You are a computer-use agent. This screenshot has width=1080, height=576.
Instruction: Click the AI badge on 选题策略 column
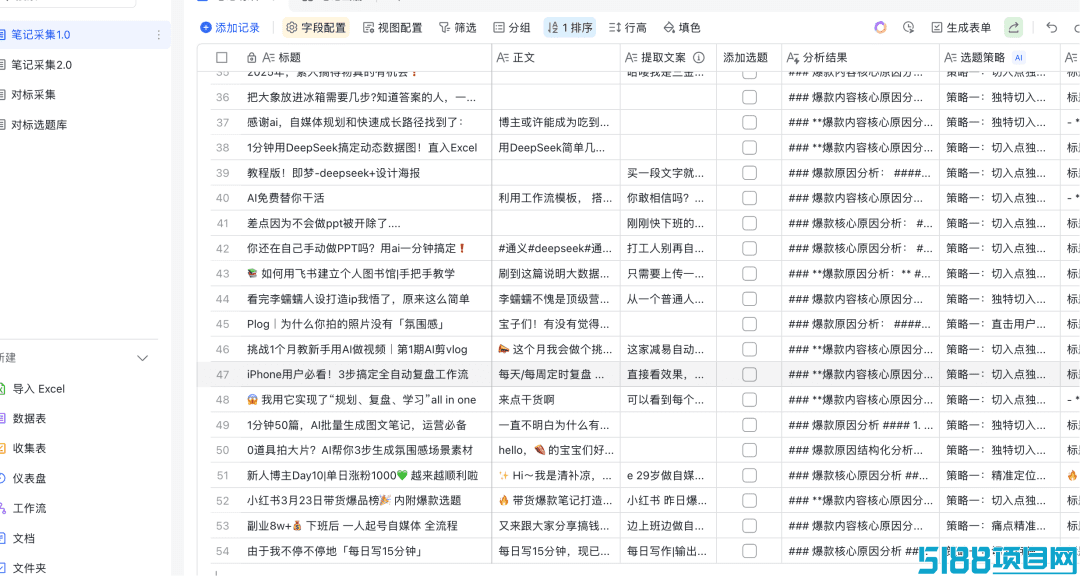[1019, 58]
